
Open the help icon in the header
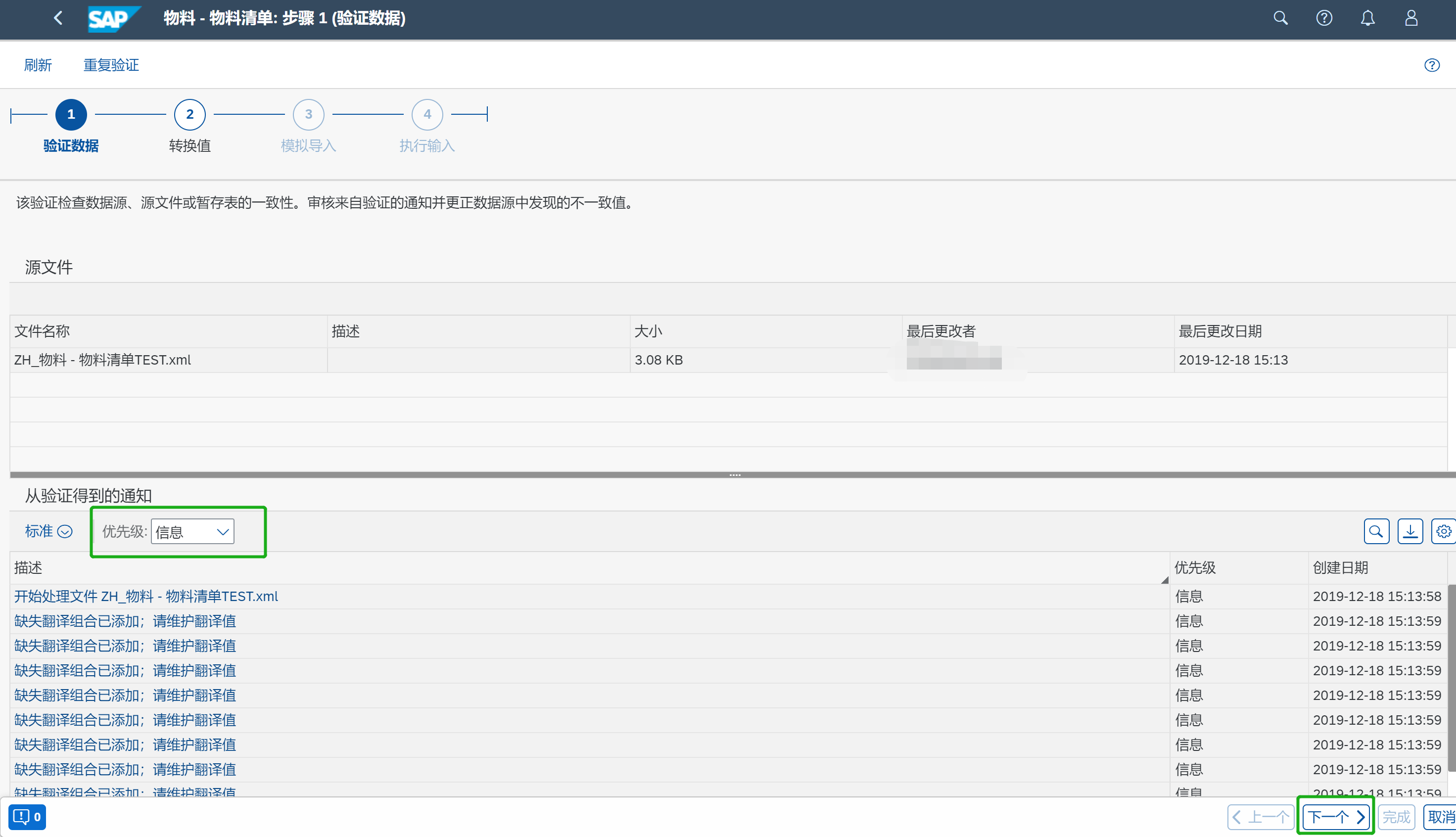click(x=1324, y=18)
